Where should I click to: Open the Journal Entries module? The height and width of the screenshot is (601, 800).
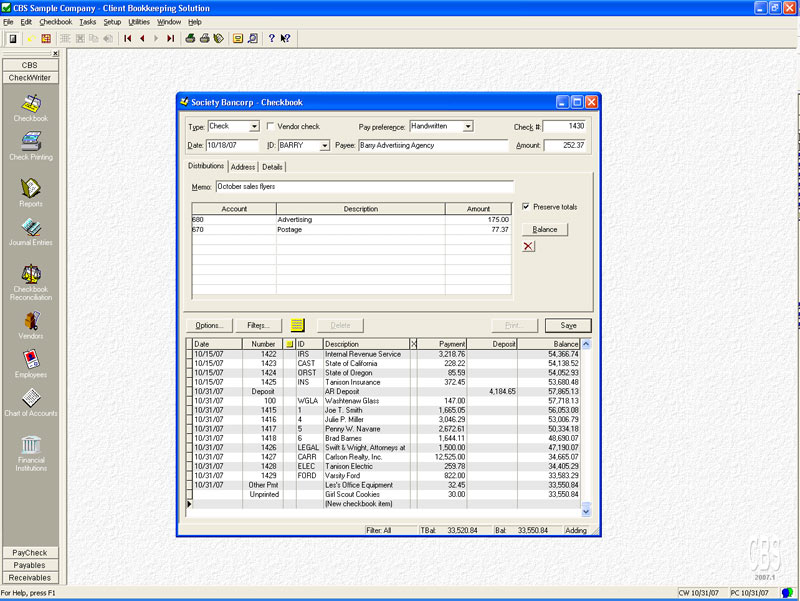[x=30, y=228]
